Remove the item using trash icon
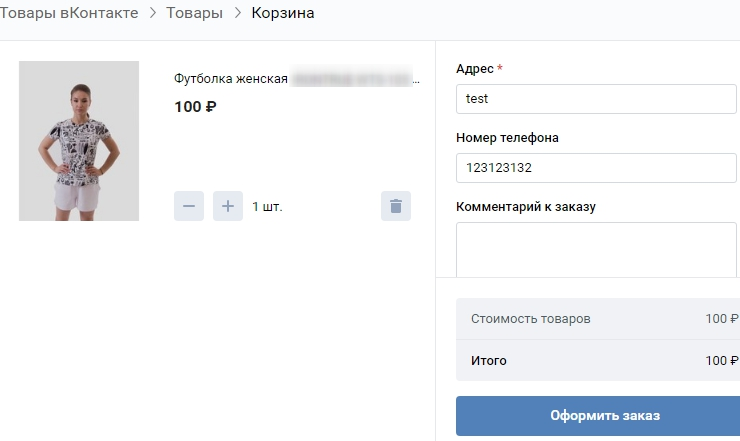Viewport: 740px width, 441px height. click(x=396, y=206)
